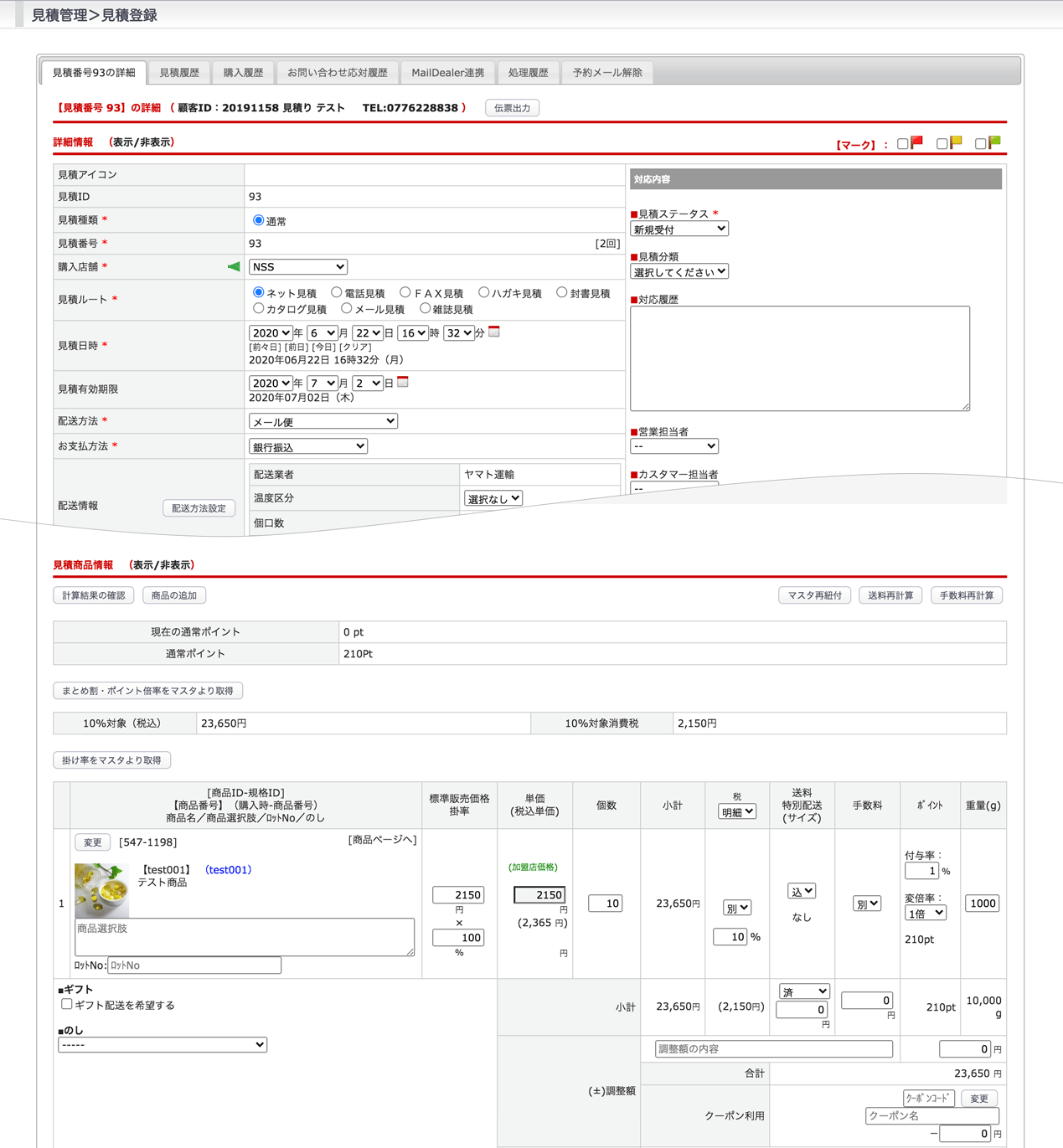Select ＦＡＸ見積 route option
Viewport: 1063px width, 1148px height.
pyautogui.click(x=405, y=292)
